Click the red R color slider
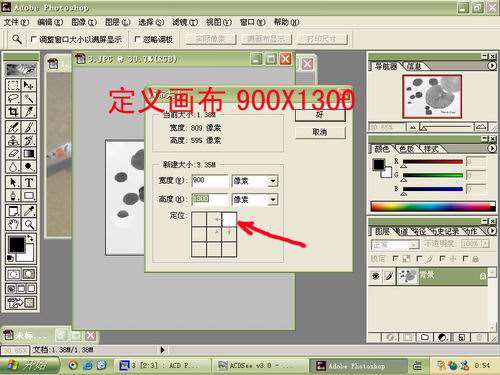 tap(433, 162)
